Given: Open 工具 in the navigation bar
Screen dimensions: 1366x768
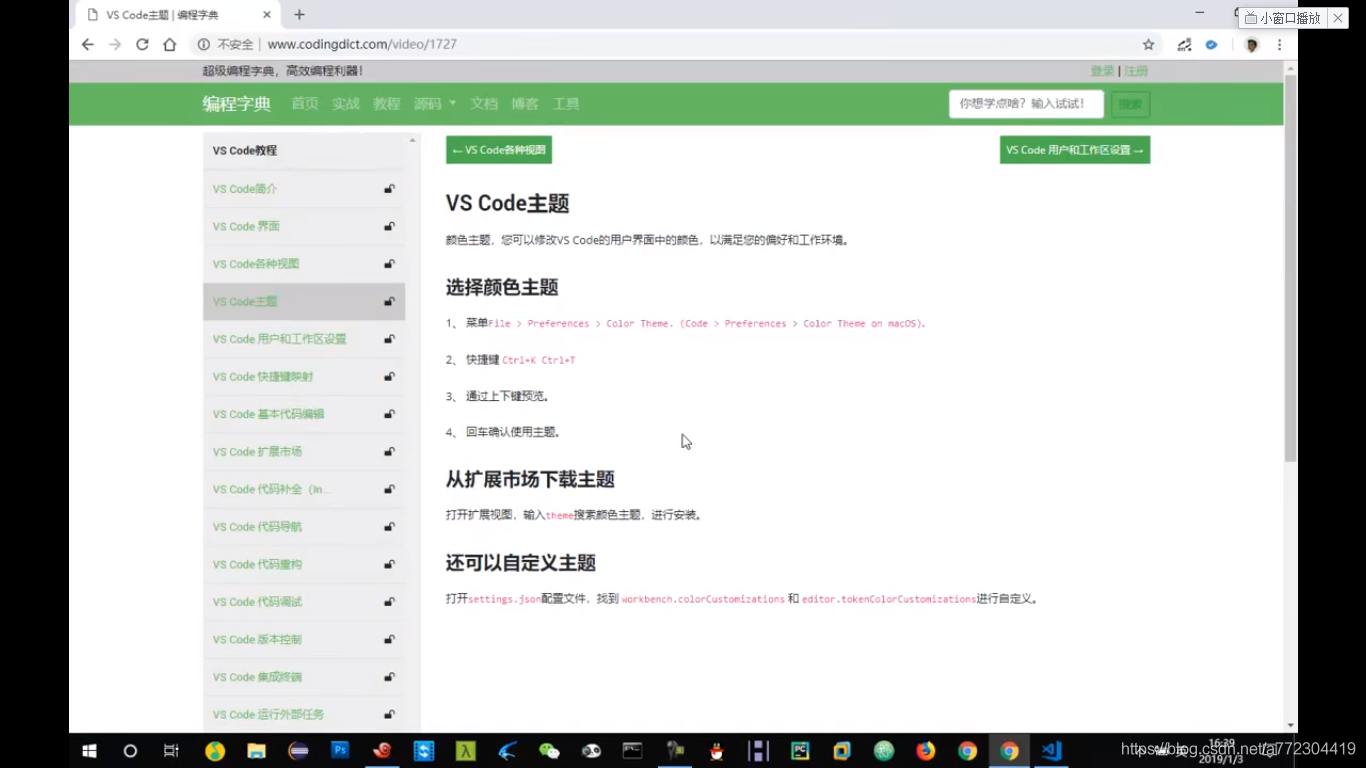Looking at the screenshot, I should click(566, 104).
